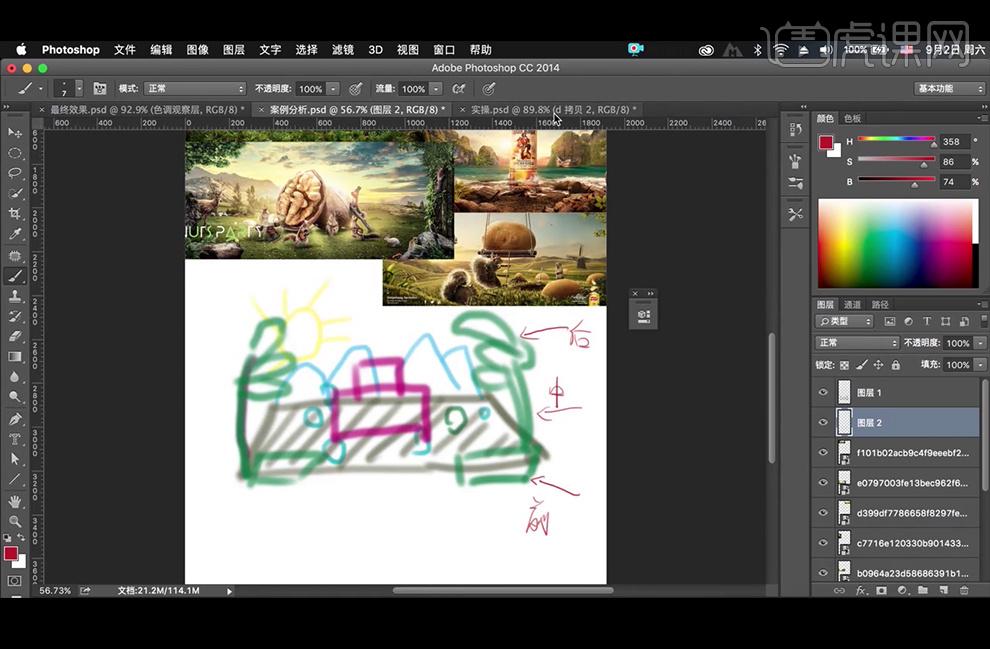Open the brush preset picker arrow
The image size is (990, 649).
click(x=79, y=89)
